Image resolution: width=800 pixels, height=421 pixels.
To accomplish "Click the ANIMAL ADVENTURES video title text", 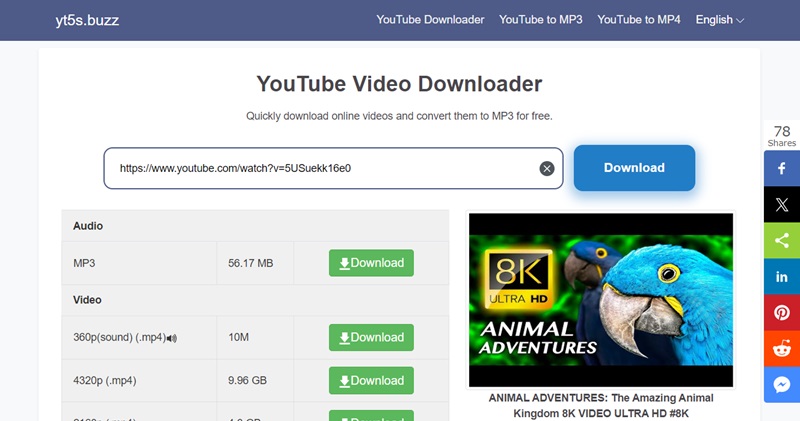I will point(601,406).
